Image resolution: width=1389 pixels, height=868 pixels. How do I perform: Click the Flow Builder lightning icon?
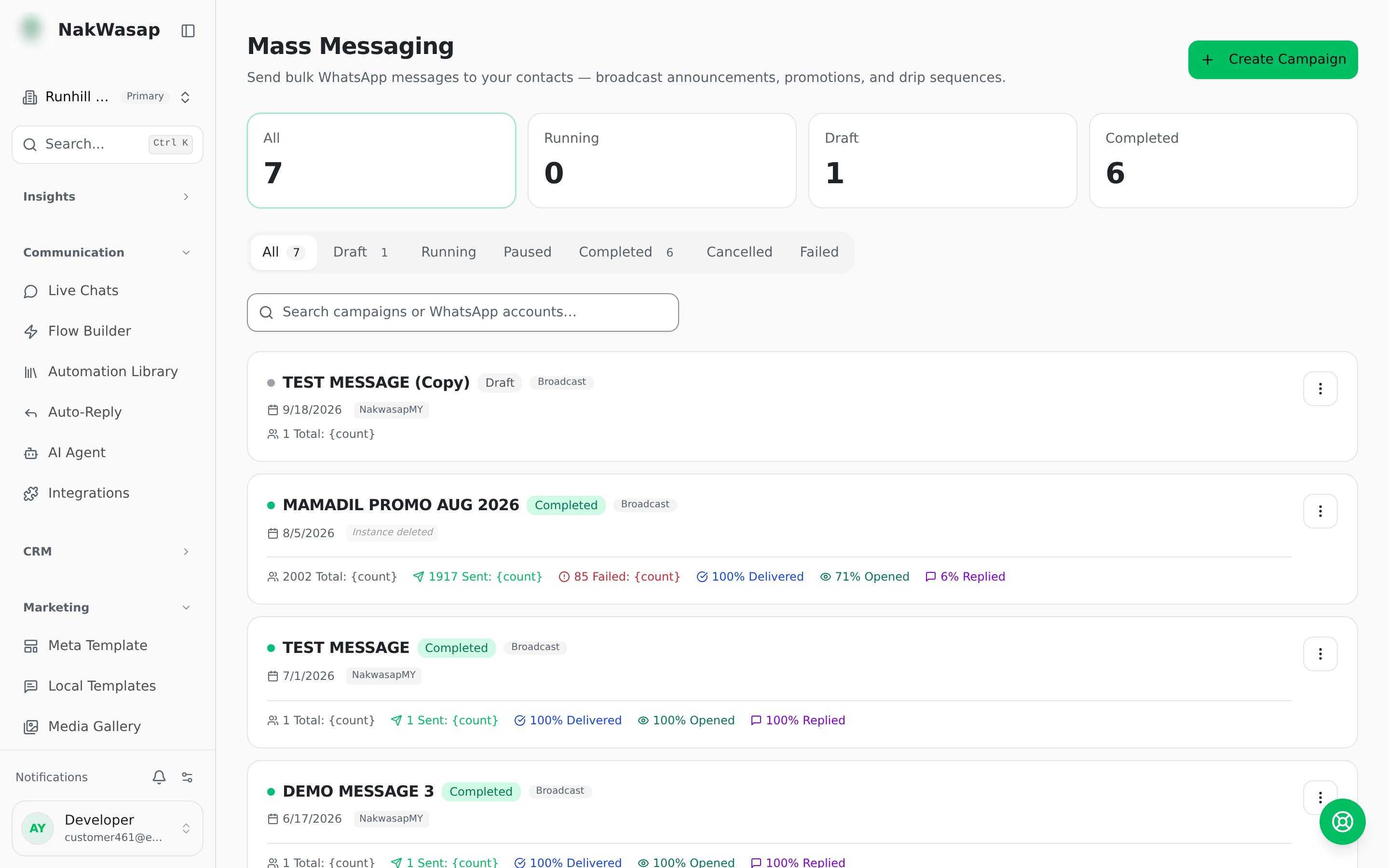31,331
